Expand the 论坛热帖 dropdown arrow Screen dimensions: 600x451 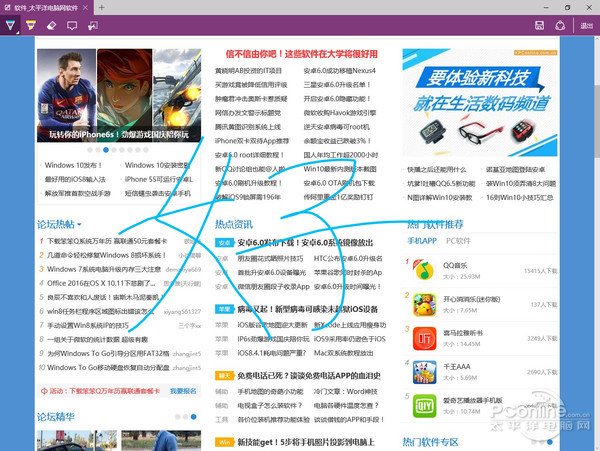tap(79, 225)
